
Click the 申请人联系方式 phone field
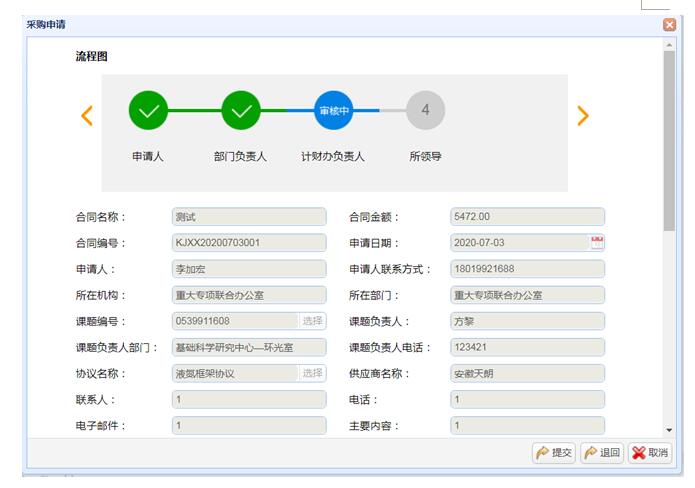[527, 269]
